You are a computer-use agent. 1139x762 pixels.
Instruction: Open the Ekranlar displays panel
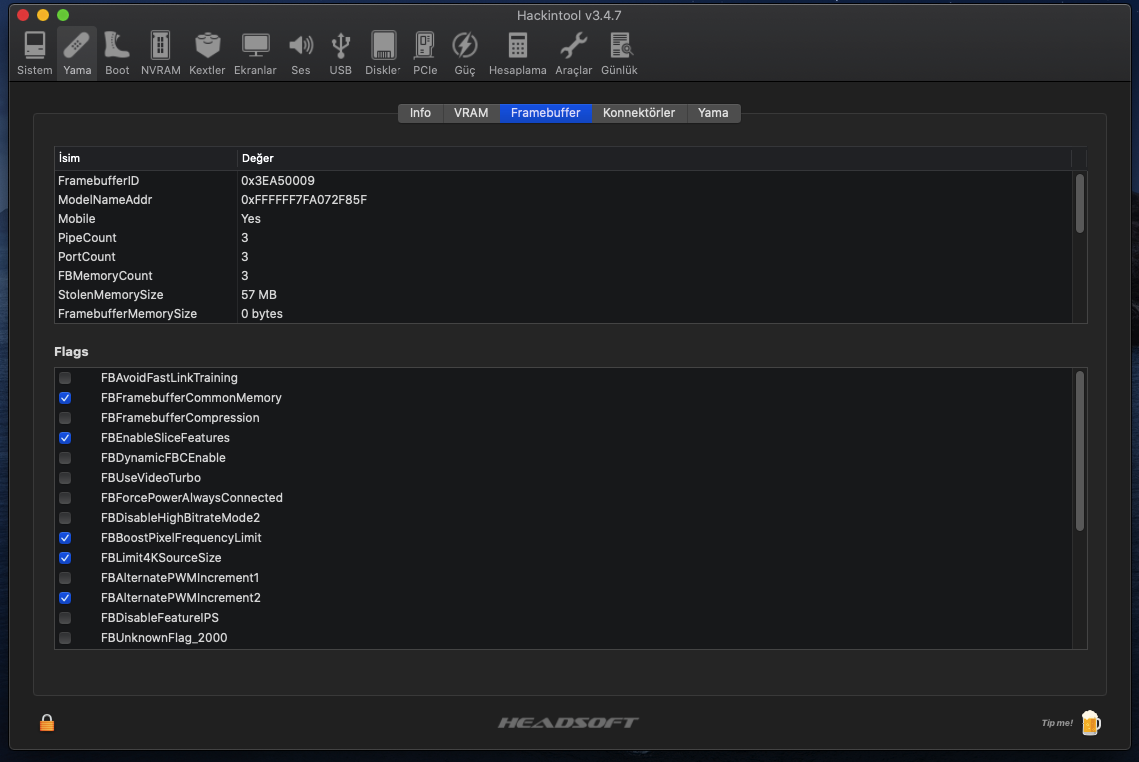coord(255,52)
